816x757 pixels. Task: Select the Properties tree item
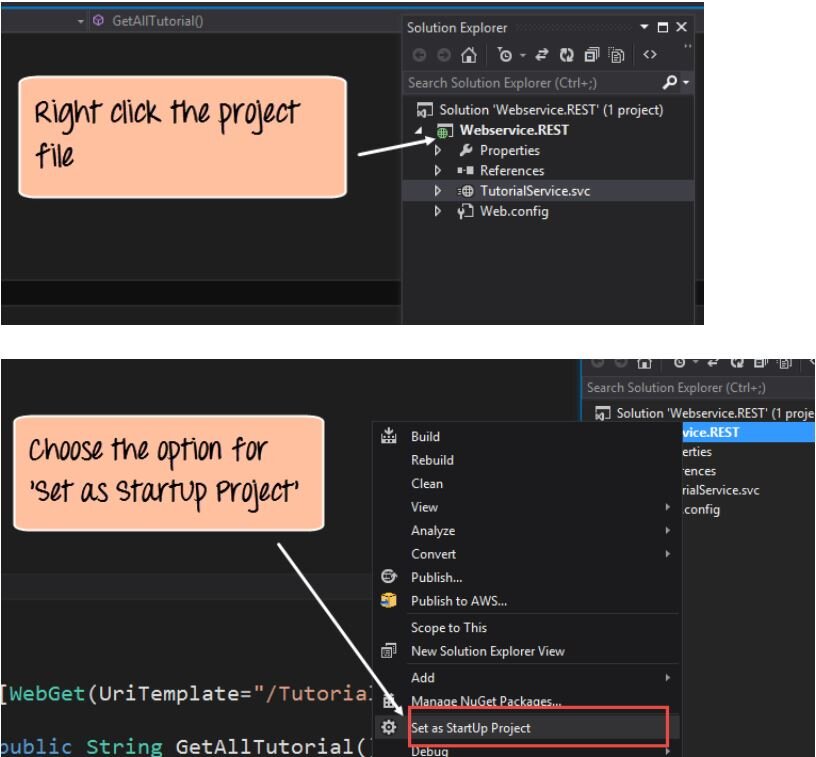509,150
